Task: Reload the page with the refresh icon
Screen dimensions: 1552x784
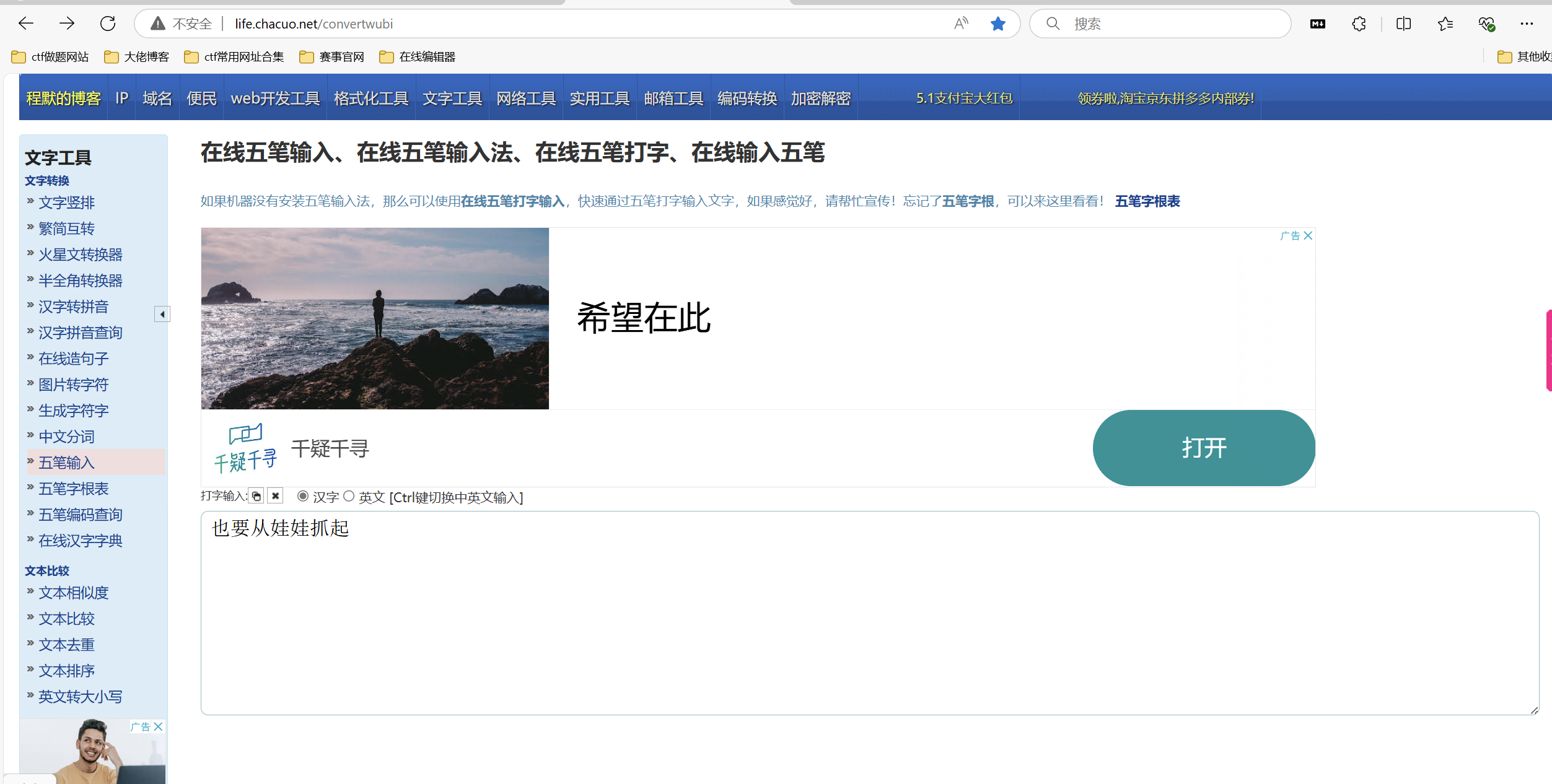Action: tap(108, 24)
